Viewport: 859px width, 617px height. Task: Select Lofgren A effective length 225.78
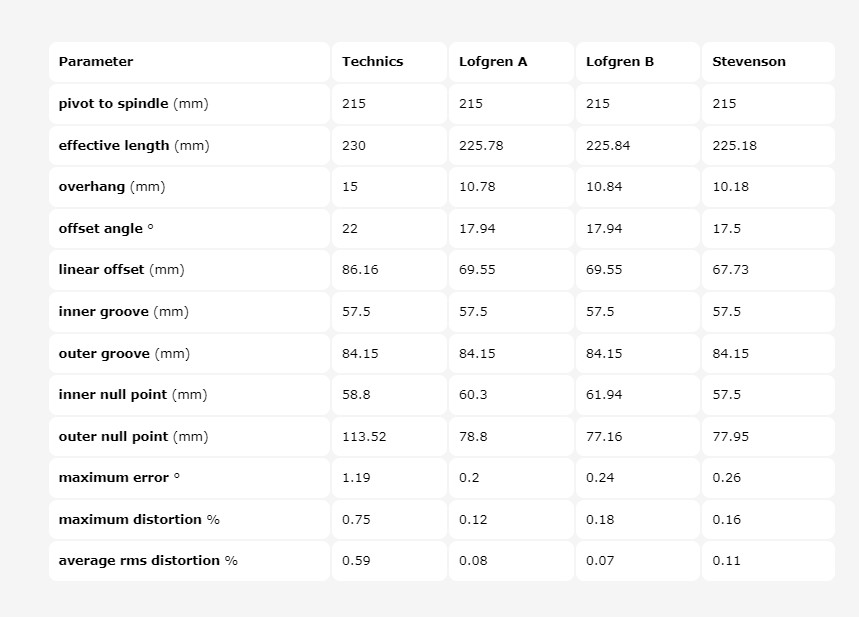click(x=481, y=146)
